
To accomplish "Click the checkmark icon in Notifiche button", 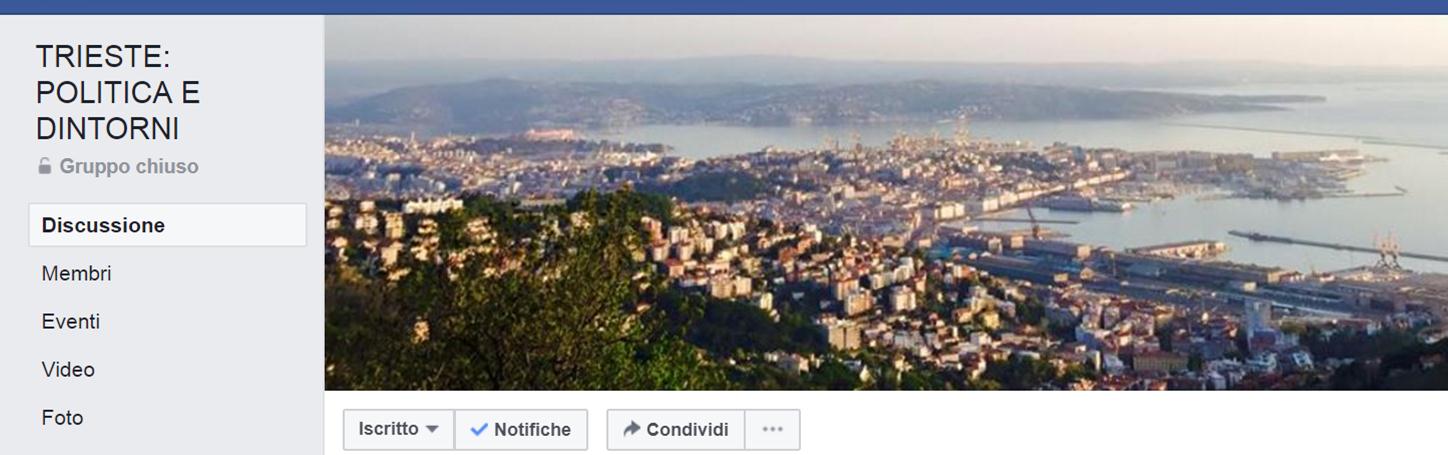I will (479, 430).
